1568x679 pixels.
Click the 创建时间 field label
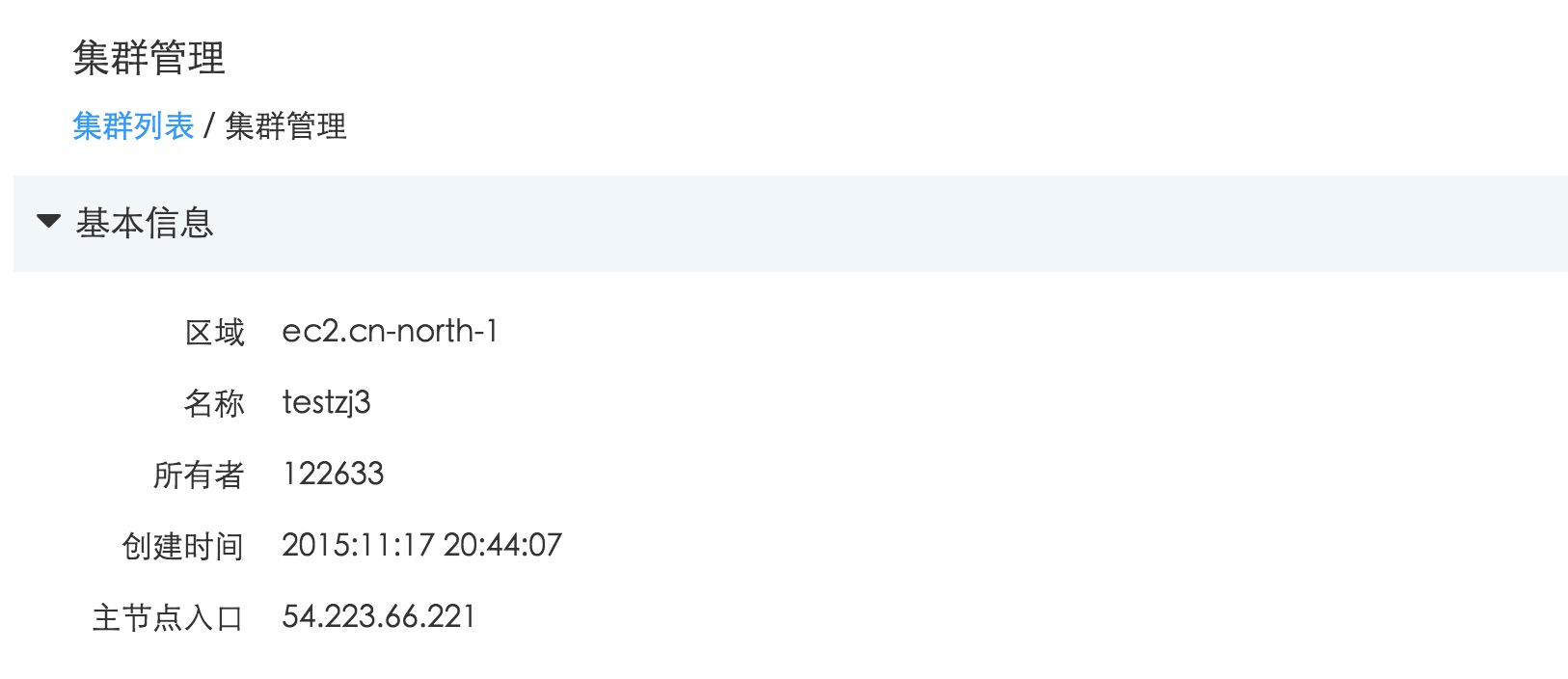point(183,546)
